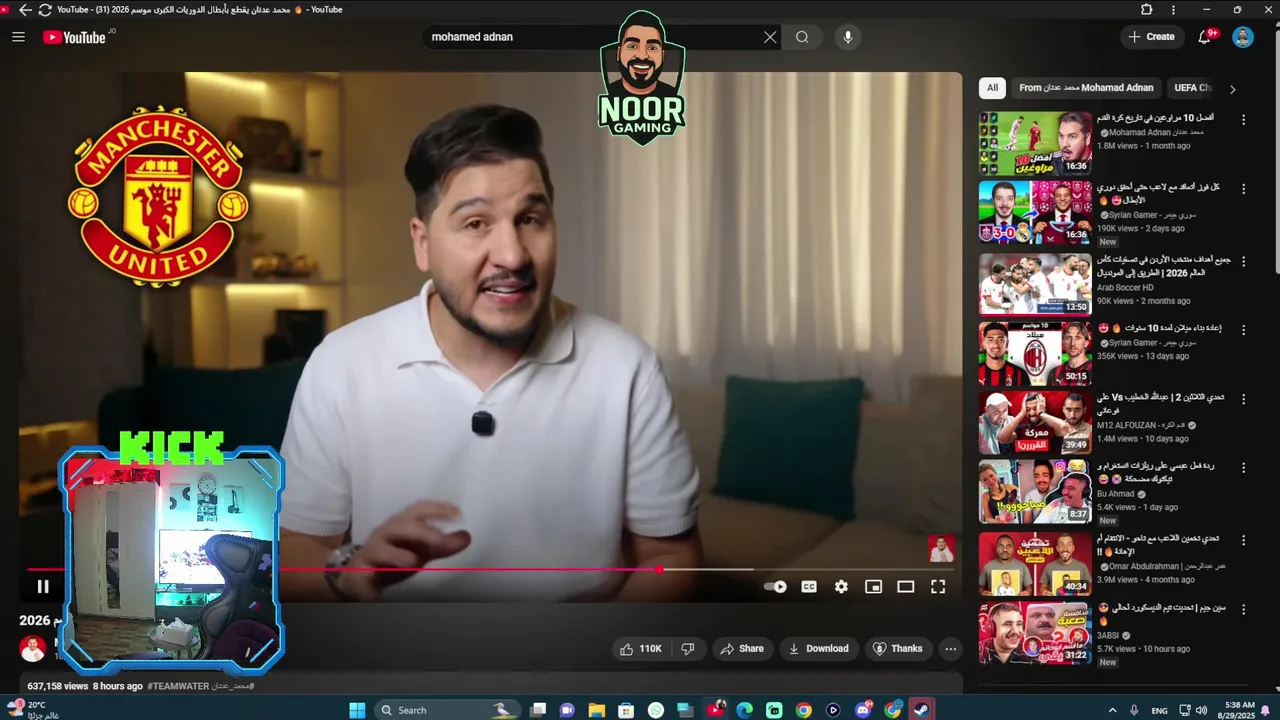The image size is (1280, 720).
Task: Open Bu Ahmad channel link
Action: click(1116, 493)
